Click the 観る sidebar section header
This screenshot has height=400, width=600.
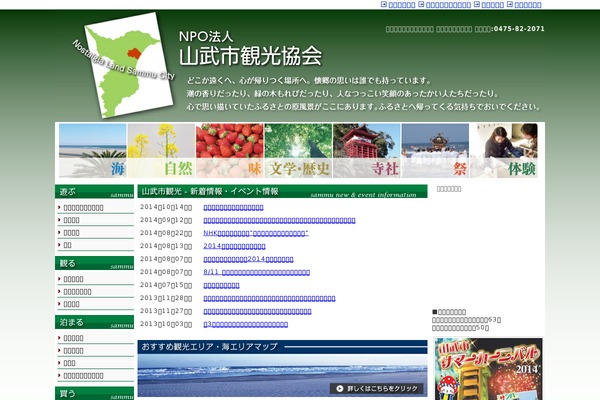95,263
